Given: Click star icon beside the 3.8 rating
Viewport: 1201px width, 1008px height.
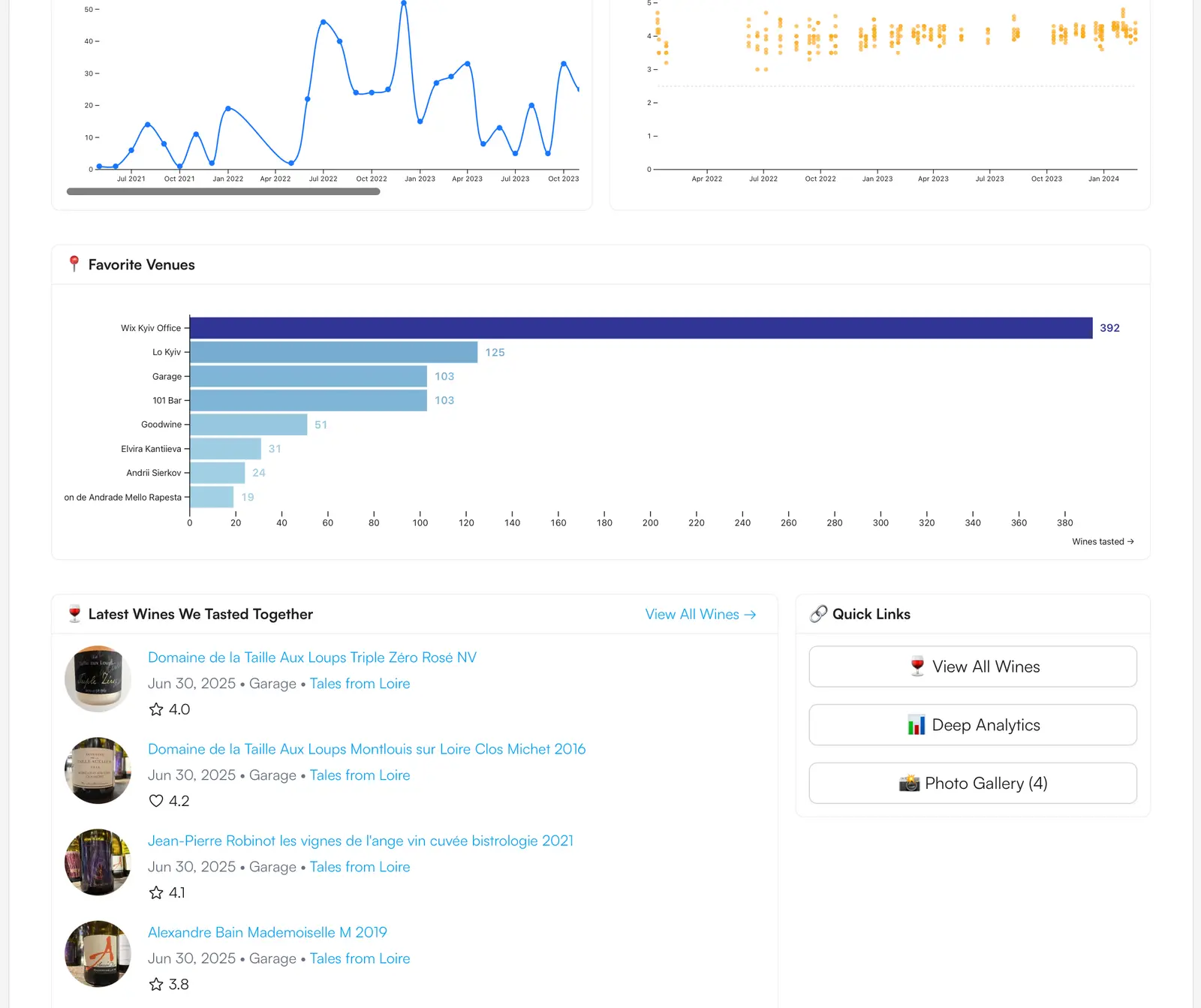Looking at the screenshot, I should click(x=156, y=984).
